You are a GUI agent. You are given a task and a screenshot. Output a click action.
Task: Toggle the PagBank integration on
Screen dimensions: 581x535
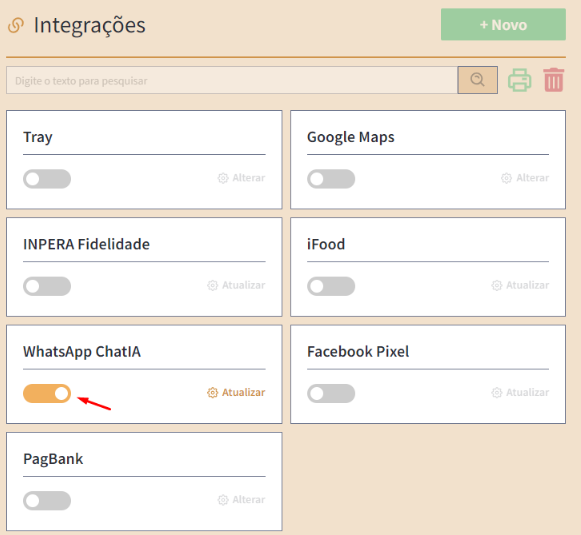pyautogui.click(x=47, y=501)
